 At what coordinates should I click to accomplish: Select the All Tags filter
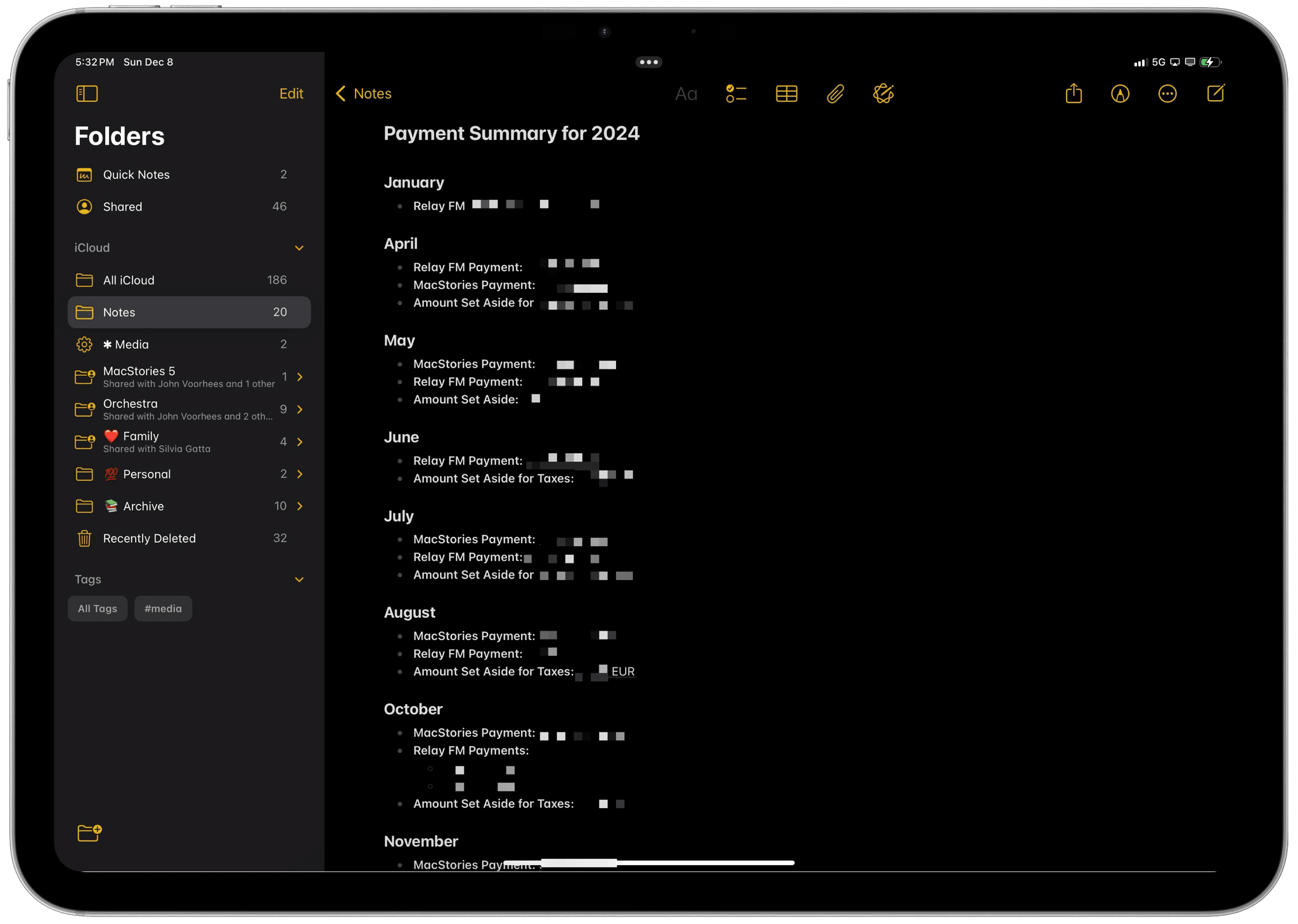coord(98,608)
